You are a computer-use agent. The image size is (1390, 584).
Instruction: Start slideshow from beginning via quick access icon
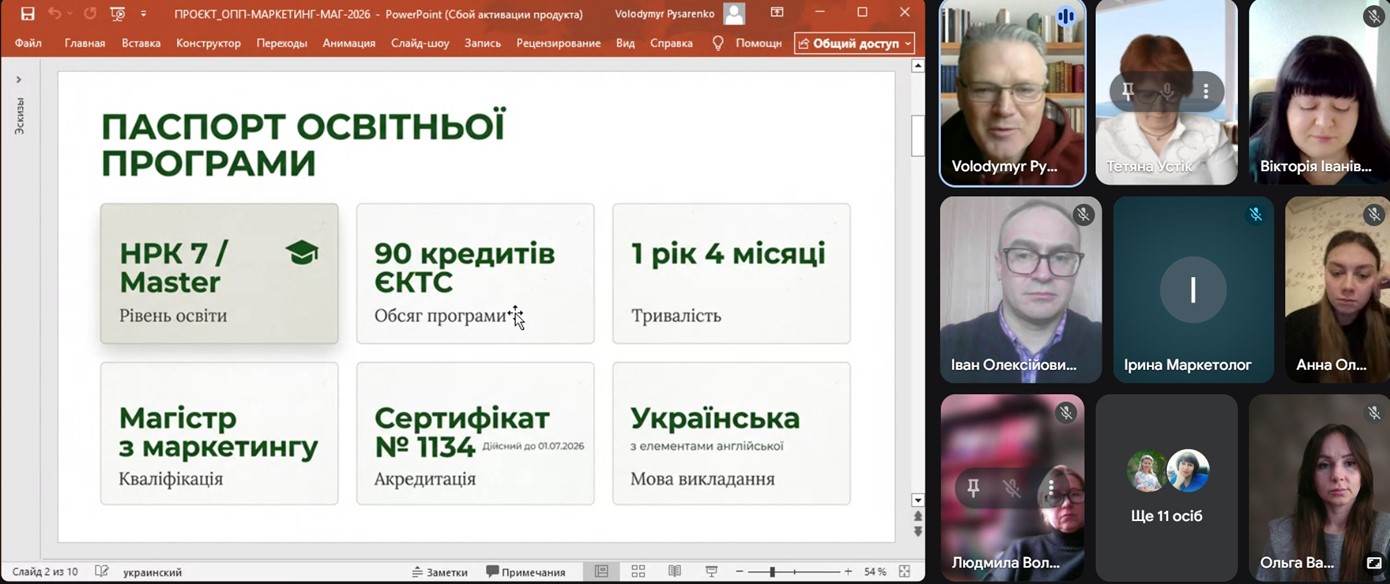coord(118,14)
